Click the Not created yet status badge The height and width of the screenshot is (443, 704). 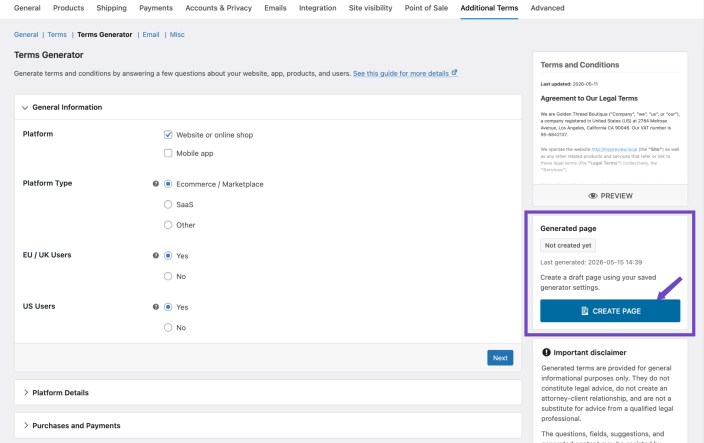[568, 246]
